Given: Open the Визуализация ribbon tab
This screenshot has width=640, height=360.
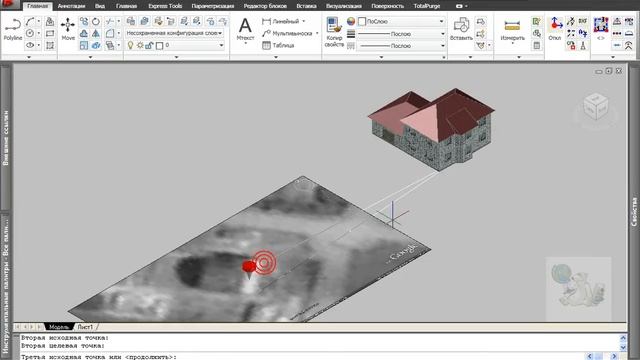Looking at the screenshot, I should coord(344,6).
